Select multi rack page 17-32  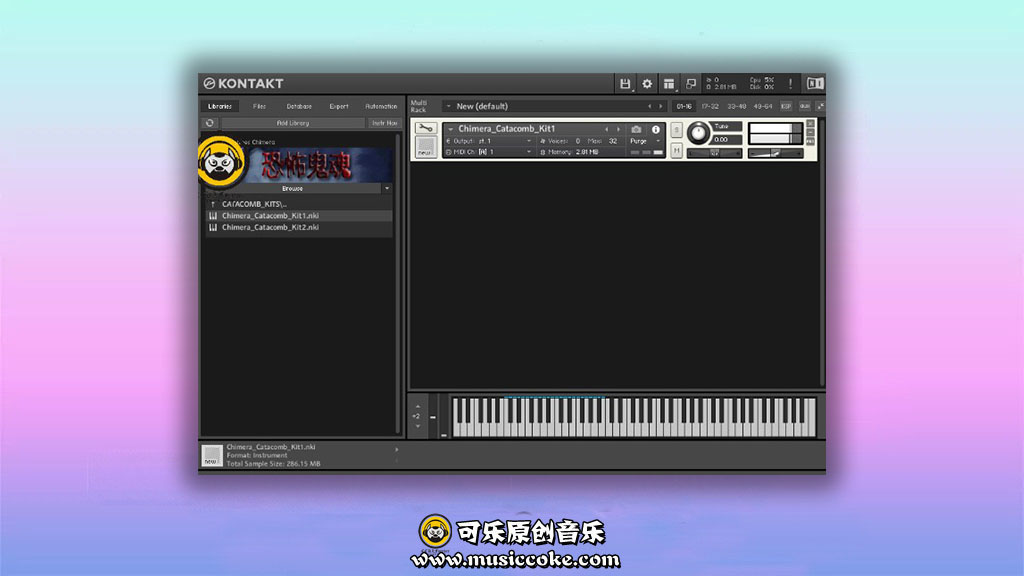710,106
